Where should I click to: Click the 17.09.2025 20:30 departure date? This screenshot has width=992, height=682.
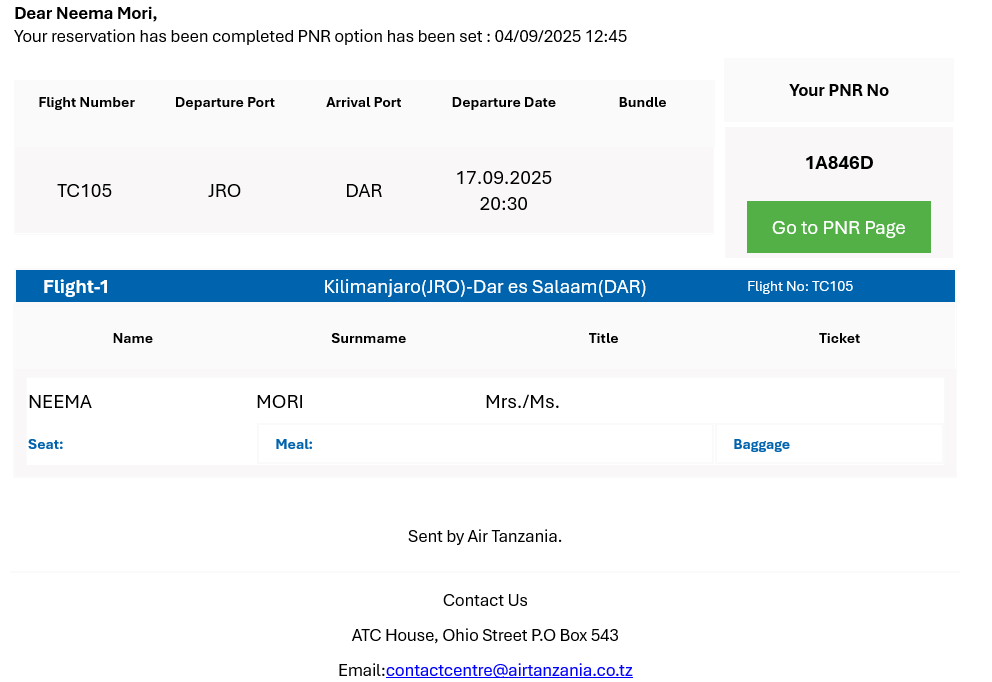click(x=503, y=191)
